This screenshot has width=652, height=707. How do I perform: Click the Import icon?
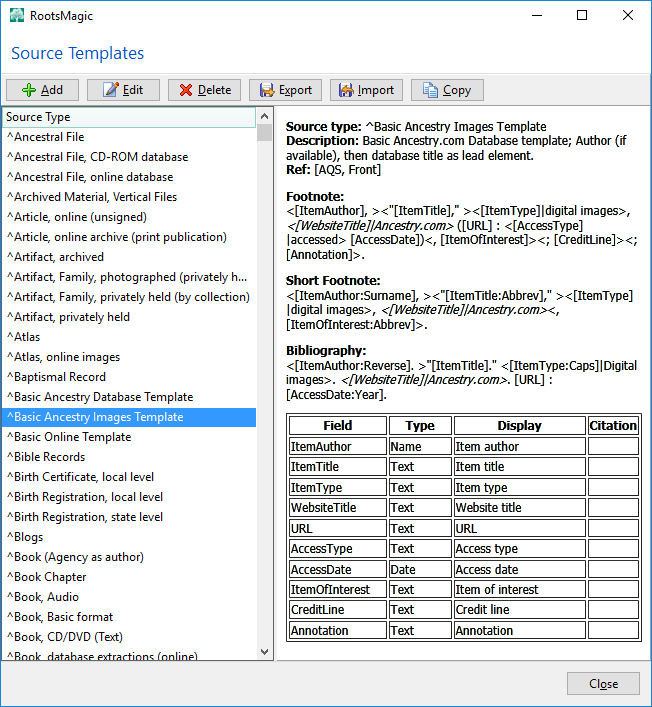346,90
